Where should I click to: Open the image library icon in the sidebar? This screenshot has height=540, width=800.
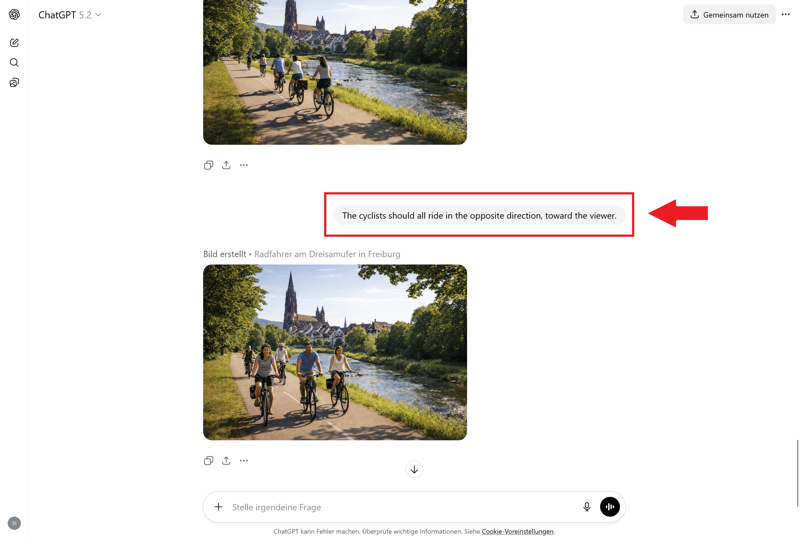tap(14, 83)
